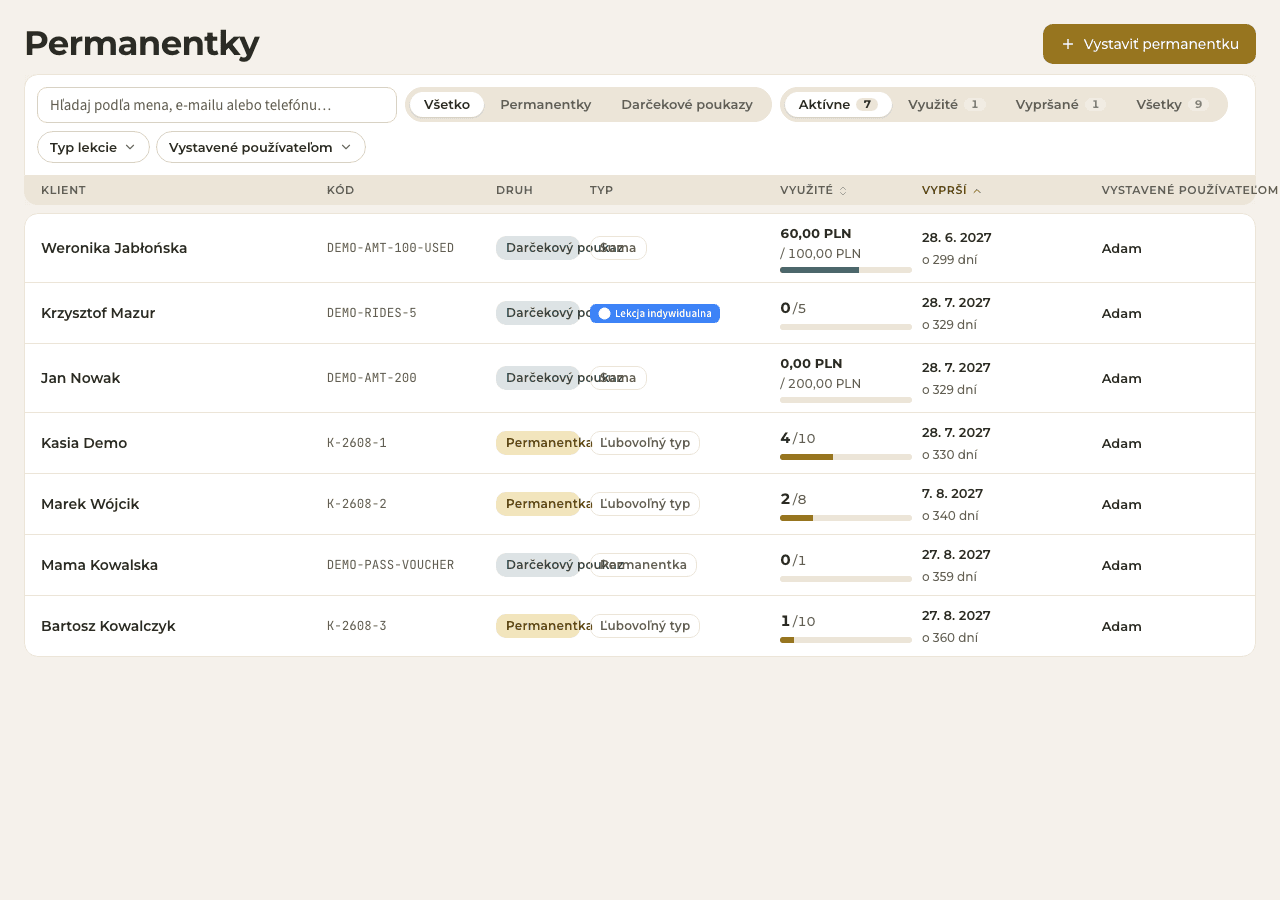Viewport: 1280px width, 900px height.
Task: Click code K-2608-2
Action: [x=357, y=504]
